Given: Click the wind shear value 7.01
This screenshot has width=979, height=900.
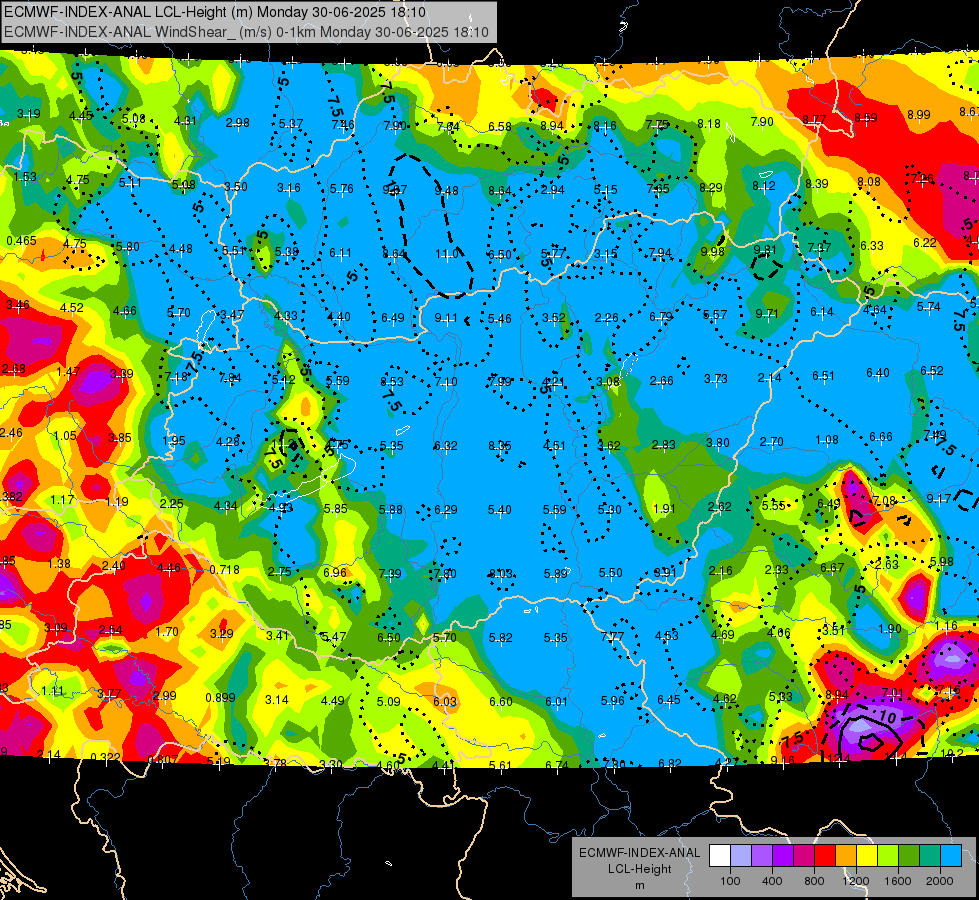Looking at the screenshot, I should [892, 693].
